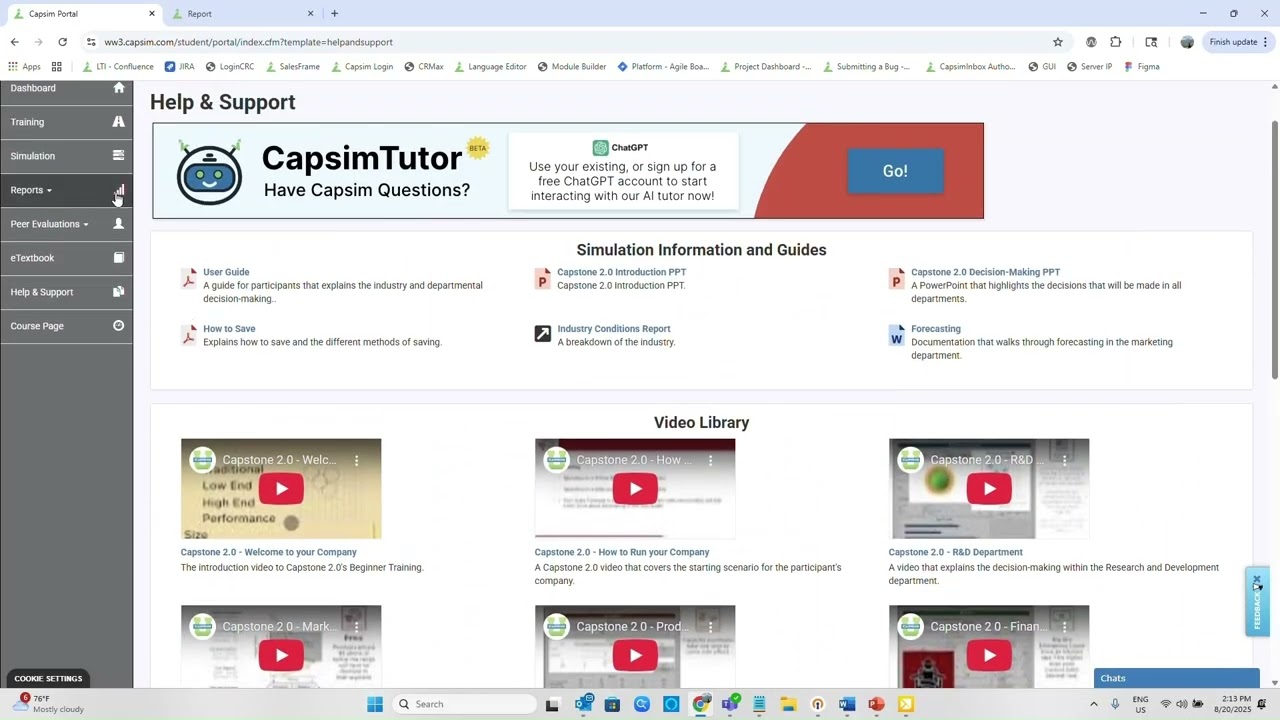Viewport: 1280px width, 720px height.
Task: Go back to the previous page
Action: (x=14, y=42)
